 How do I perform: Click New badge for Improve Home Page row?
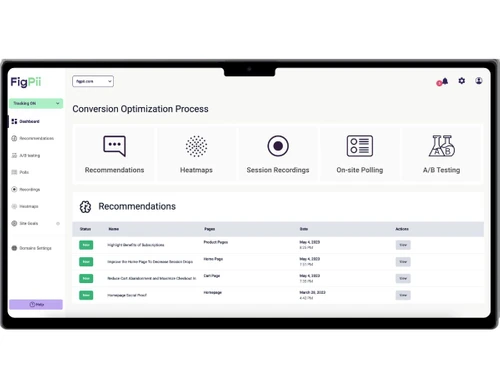pyautogui.click(x=86, y=262)
